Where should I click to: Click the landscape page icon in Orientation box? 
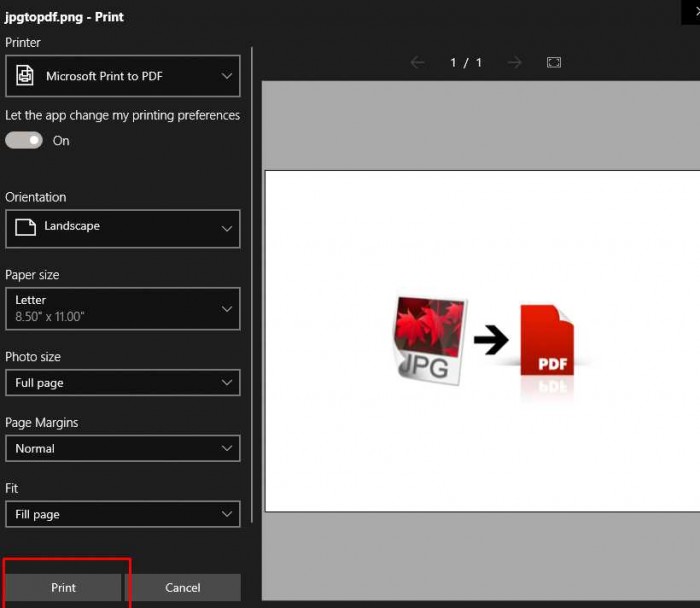25,227
